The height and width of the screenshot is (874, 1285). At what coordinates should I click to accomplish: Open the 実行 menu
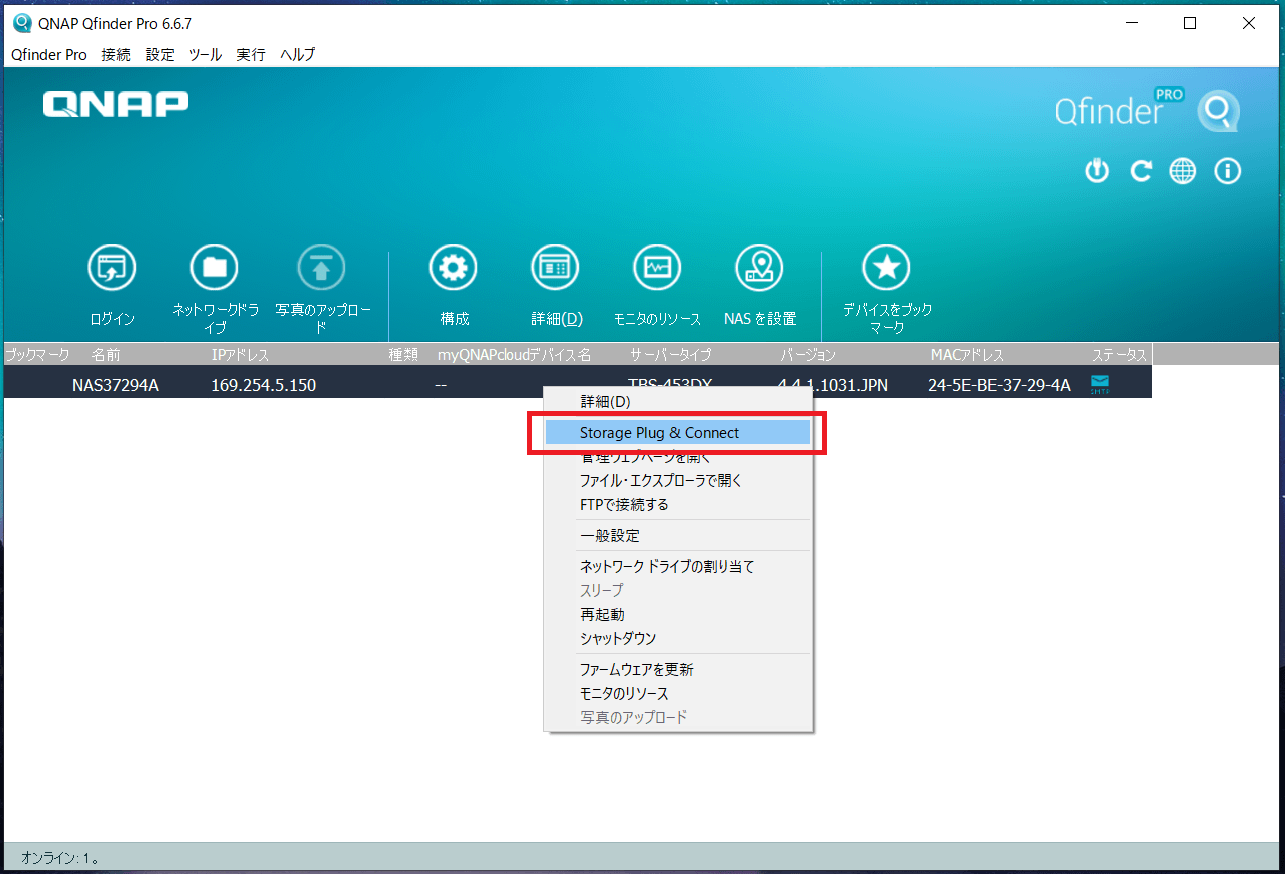tap(251, 55)
